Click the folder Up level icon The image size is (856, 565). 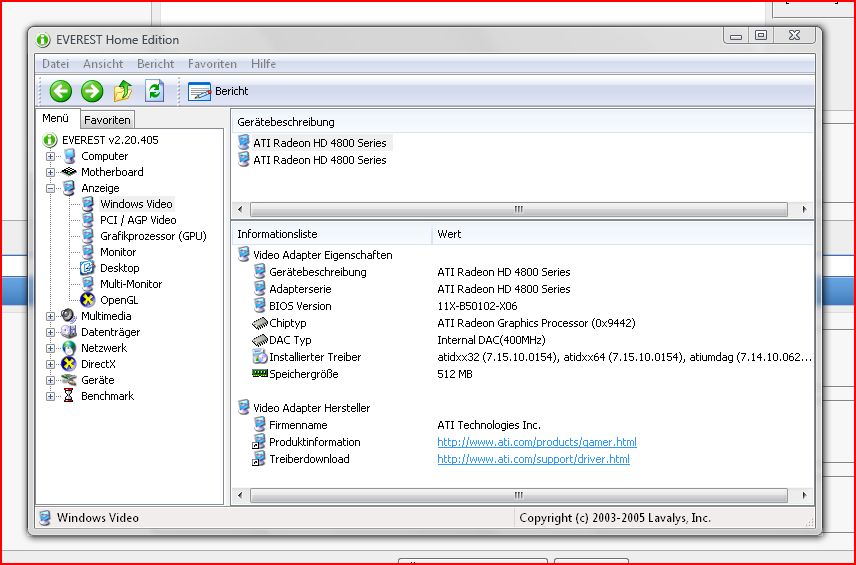coord(123,91)
